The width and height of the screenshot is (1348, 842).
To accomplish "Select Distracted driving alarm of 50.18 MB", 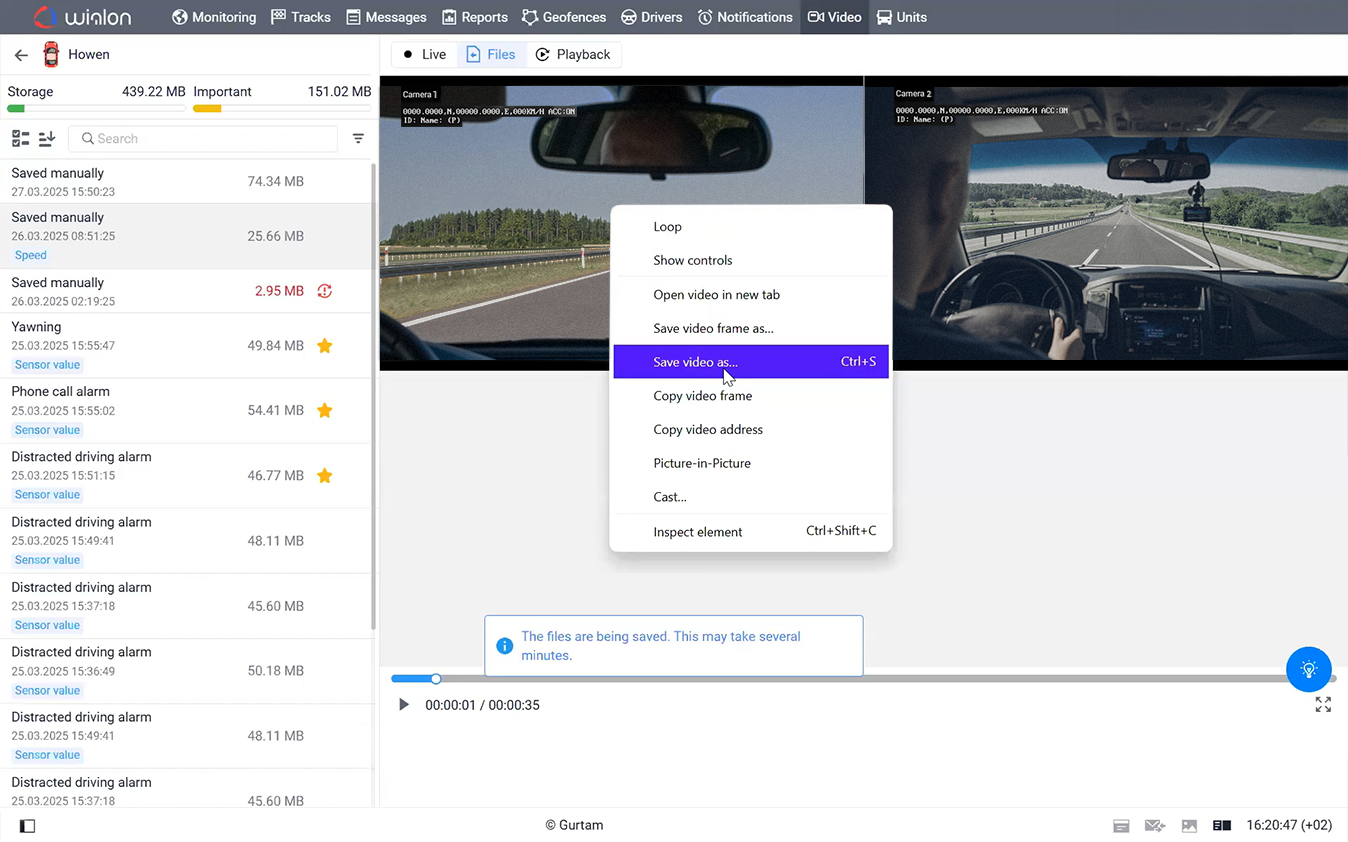I will pyautogui.click(x=186, y=671).
